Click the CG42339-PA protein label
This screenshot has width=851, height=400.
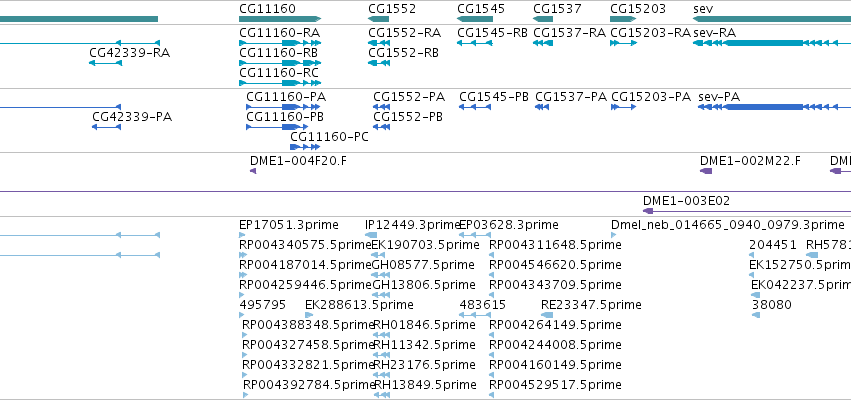(132, 117)
